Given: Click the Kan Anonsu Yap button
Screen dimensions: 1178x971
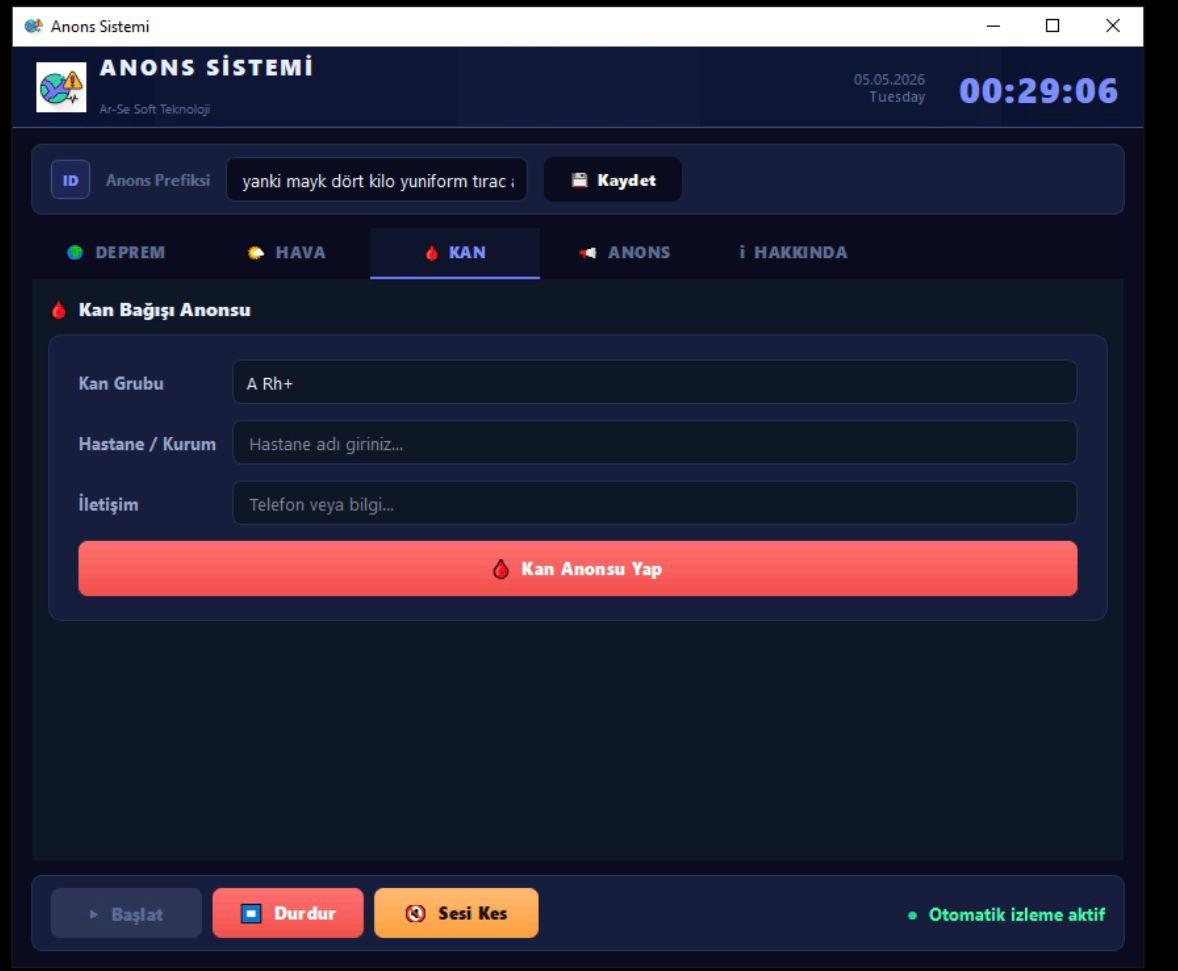Looking at the screenshot, I should pyautogui.click(x=577, y=568).
